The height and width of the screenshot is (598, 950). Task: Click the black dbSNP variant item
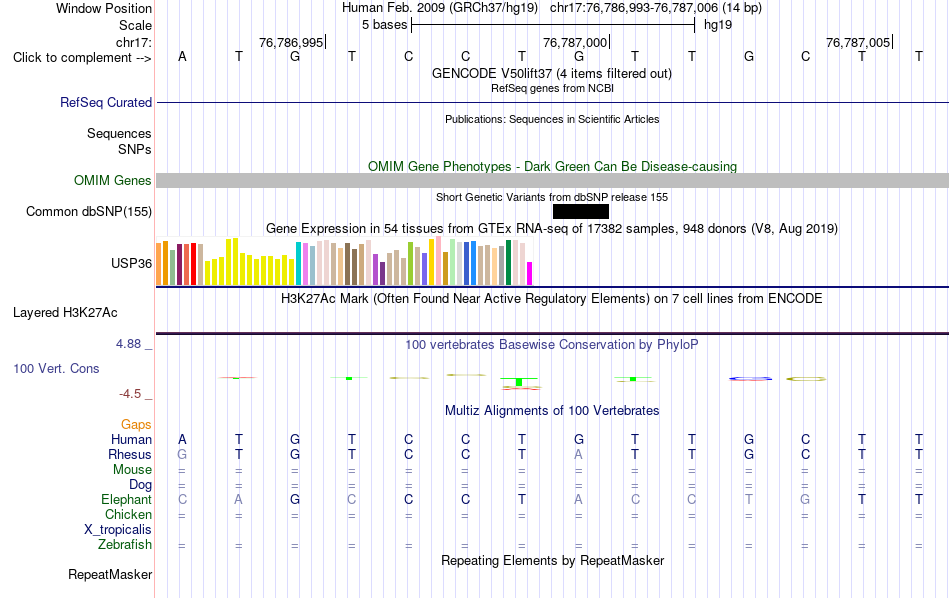(x=581, y=211)
